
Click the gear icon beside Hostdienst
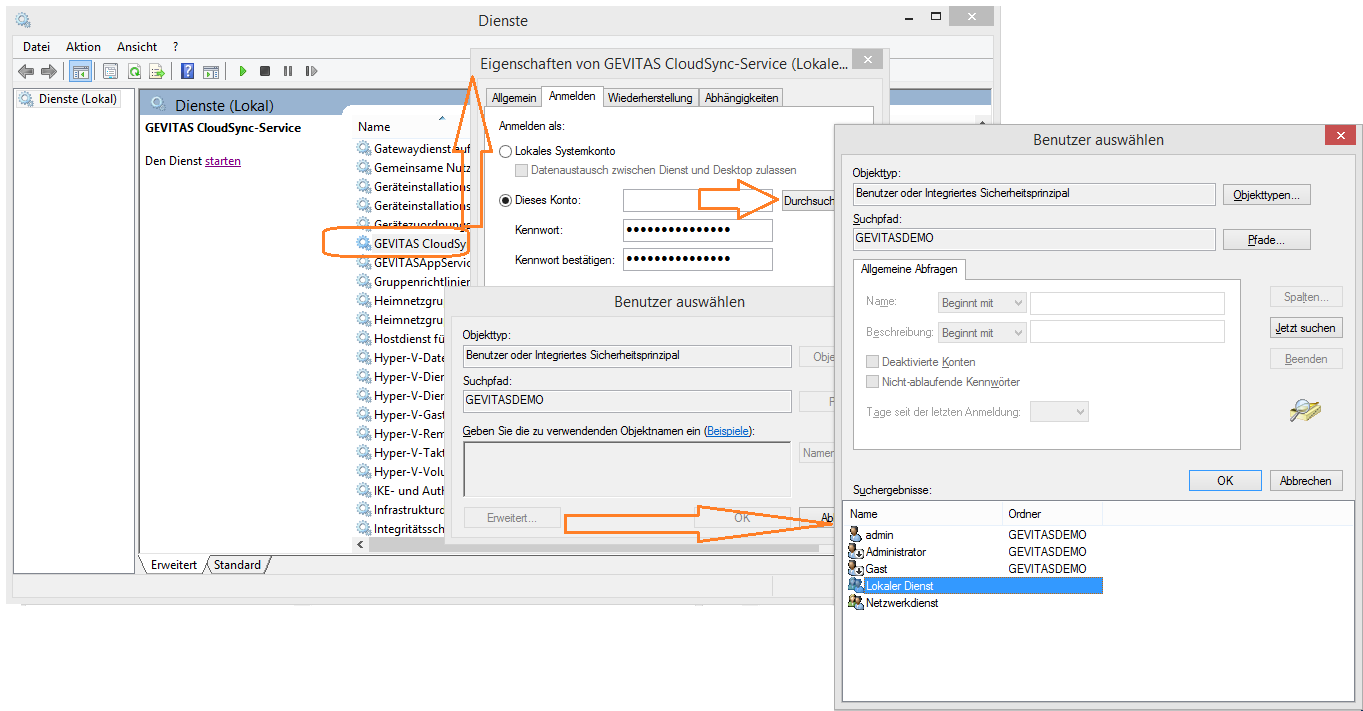click(364, 338)
